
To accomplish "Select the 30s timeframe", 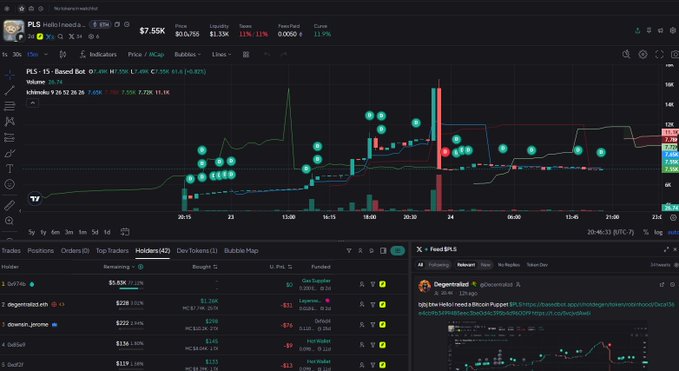I will click(x=17, y=55).
